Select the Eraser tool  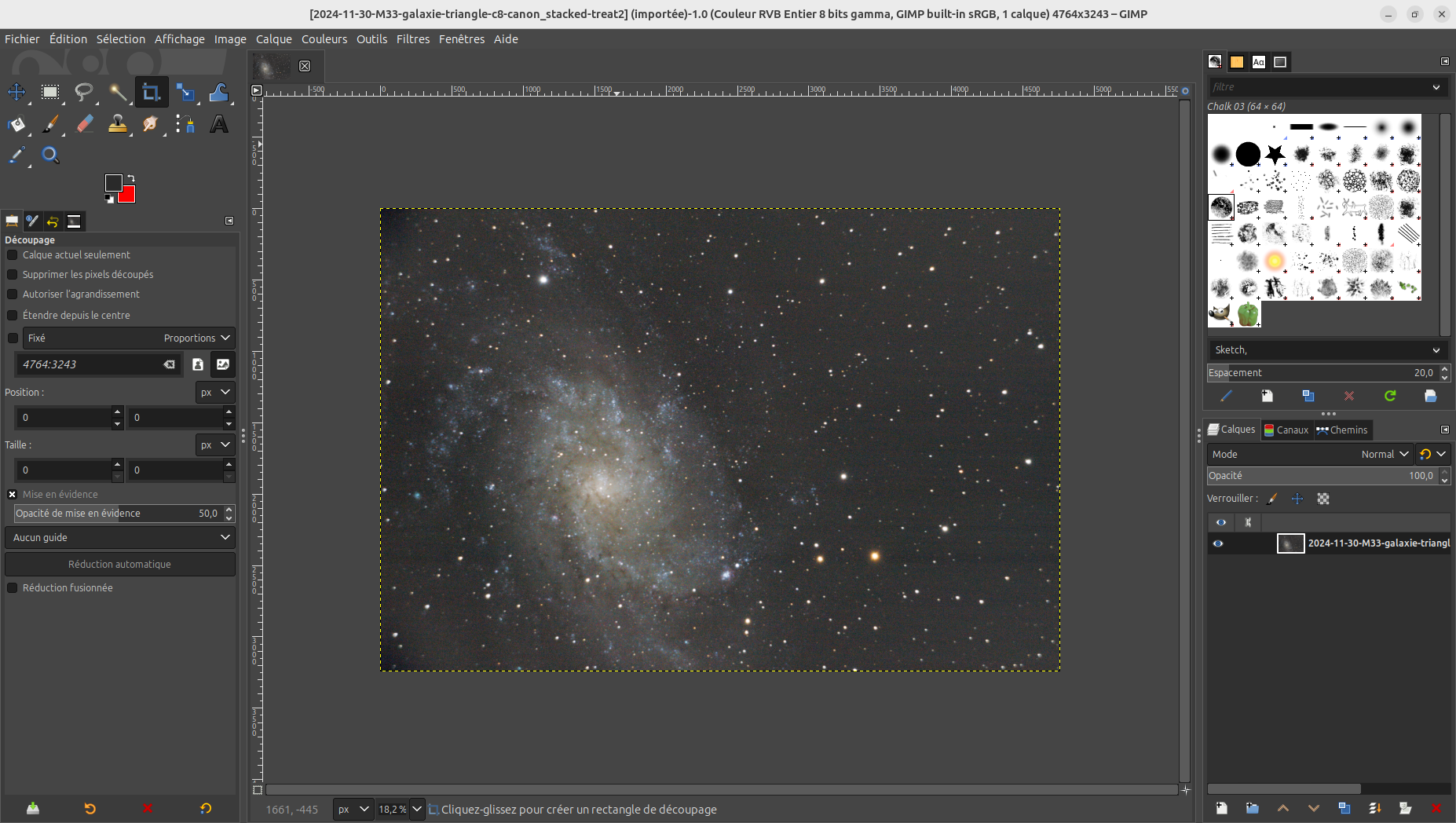(x=84, y=124)
